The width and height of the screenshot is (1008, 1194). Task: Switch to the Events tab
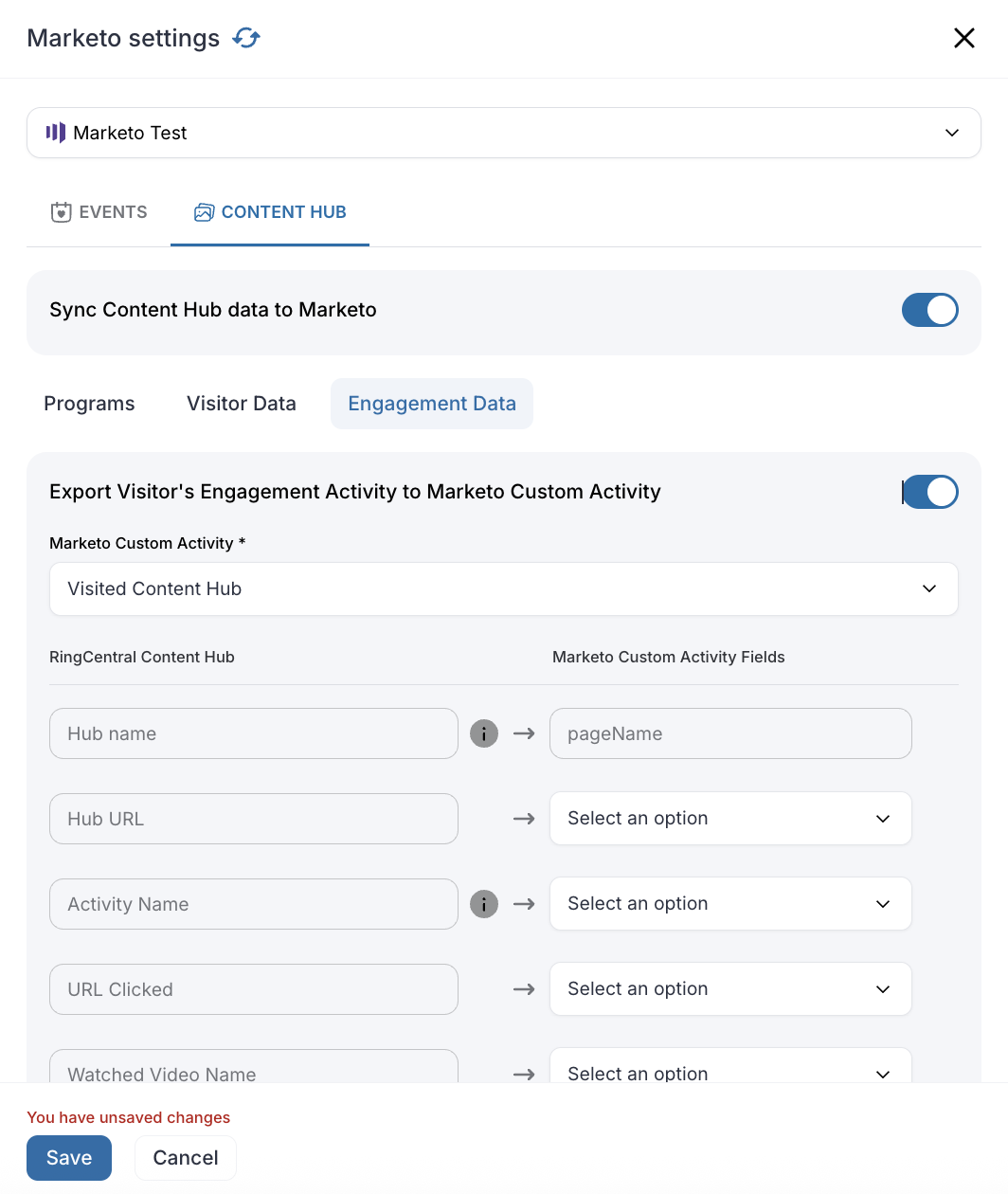(x=99, y=212)
